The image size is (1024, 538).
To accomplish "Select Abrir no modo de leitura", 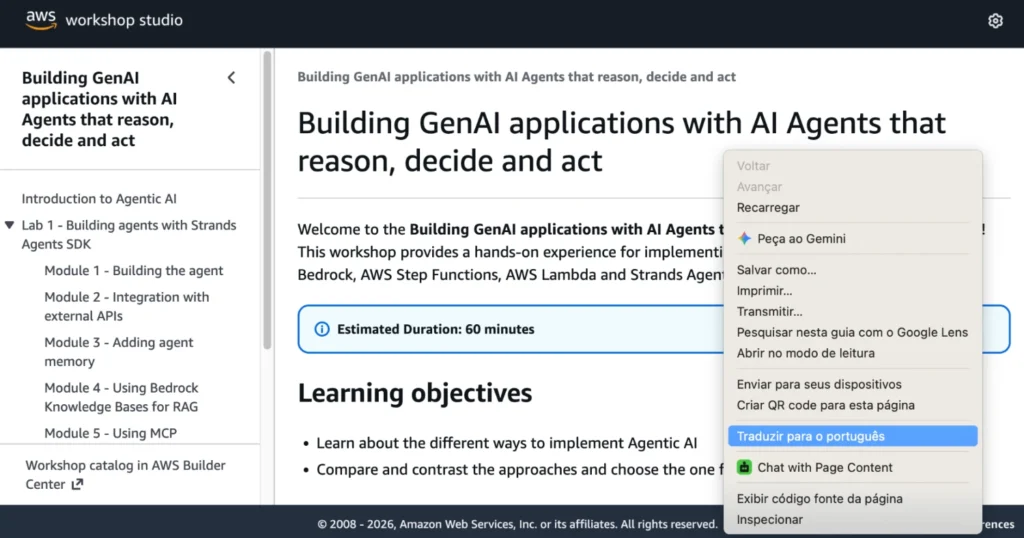I will tap(852, 353).
